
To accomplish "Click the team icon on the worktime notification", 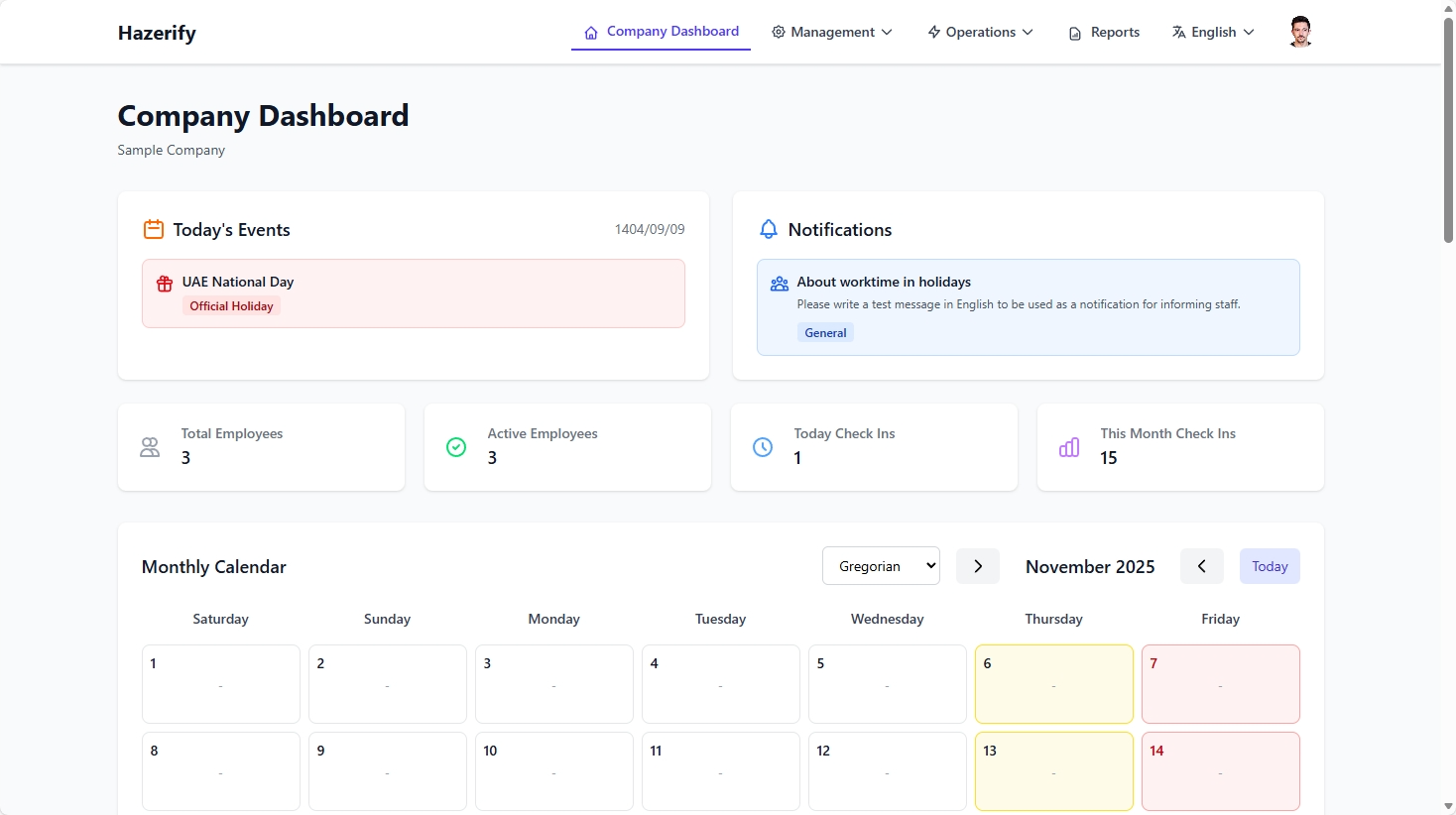I will click(x=779, y=283).
